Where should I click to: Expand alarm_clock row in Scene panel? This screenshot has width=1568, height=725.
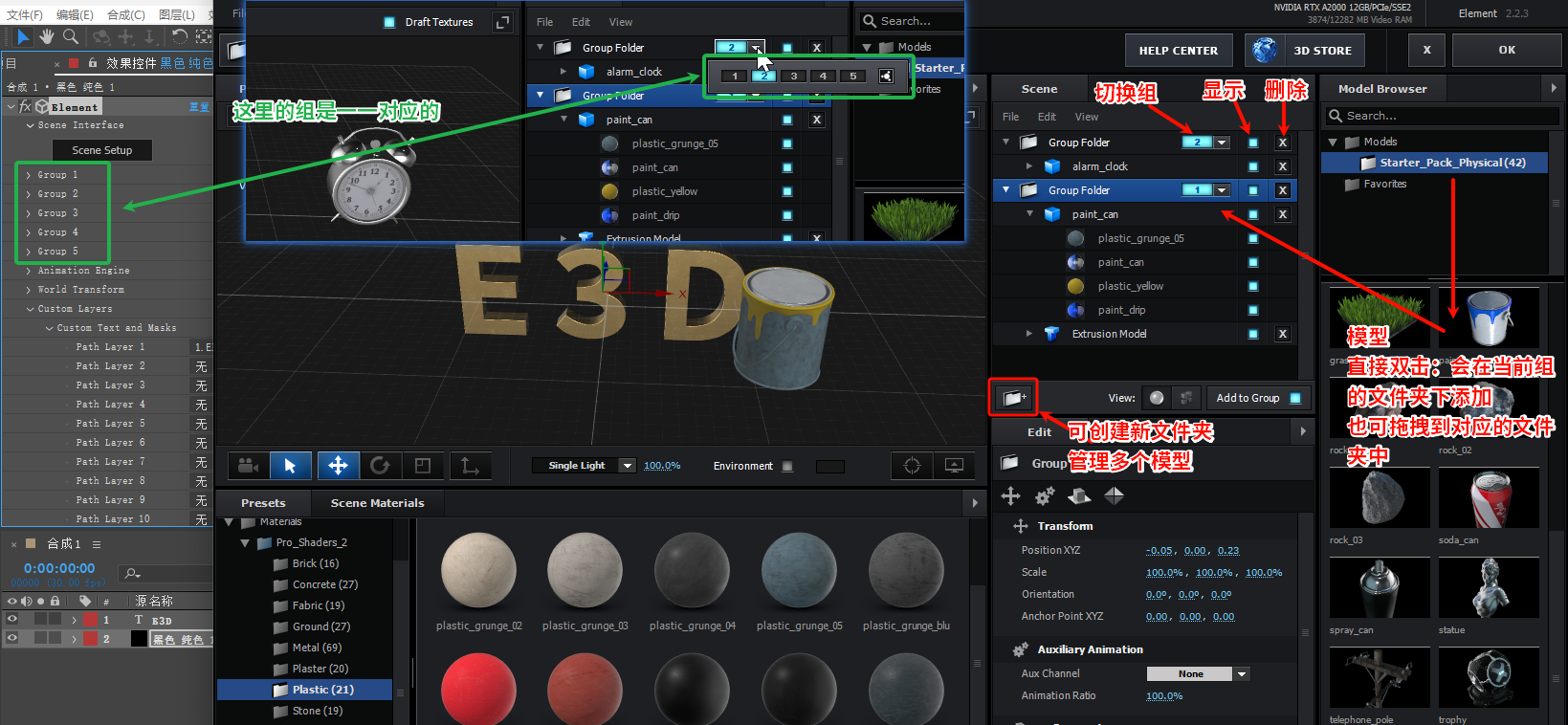click(x=1029, y=166)
